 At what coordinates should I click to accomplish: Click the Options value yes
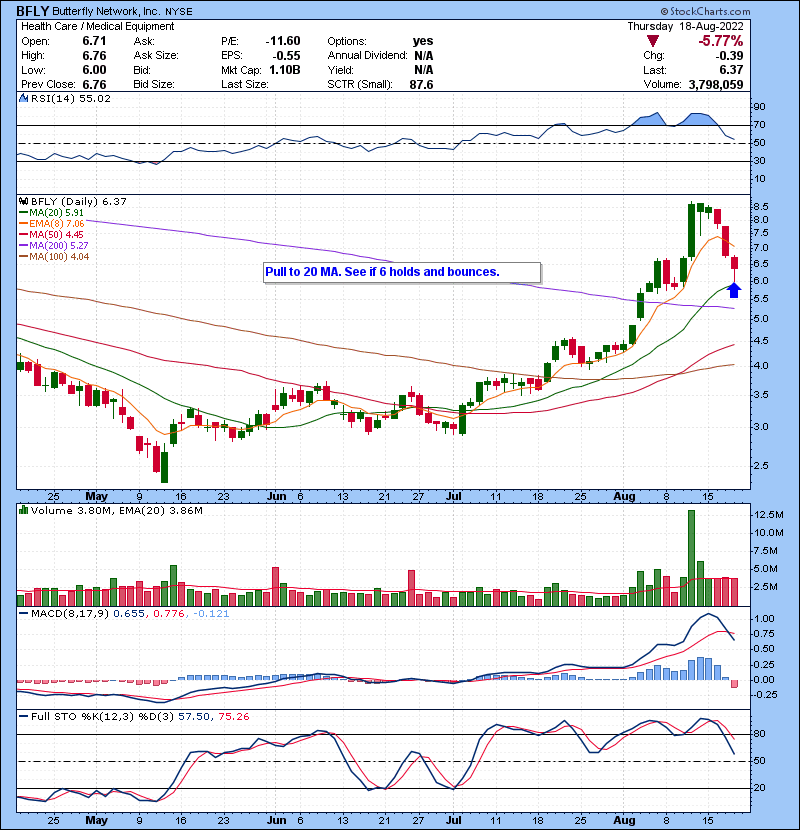[423, 41]
